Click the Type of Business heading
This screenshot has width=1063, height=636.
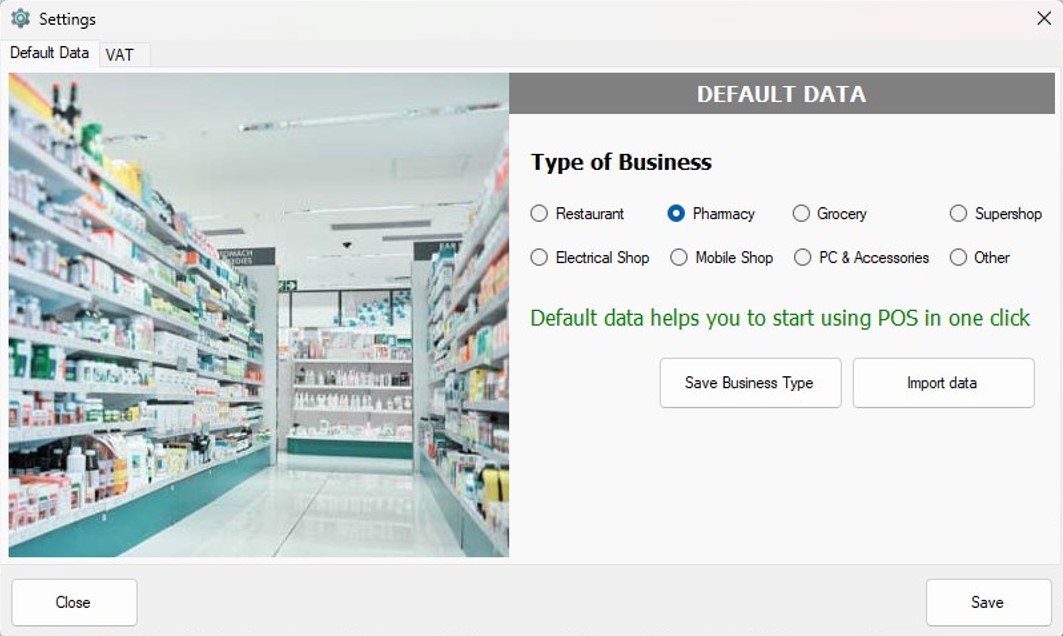point(621,162)
